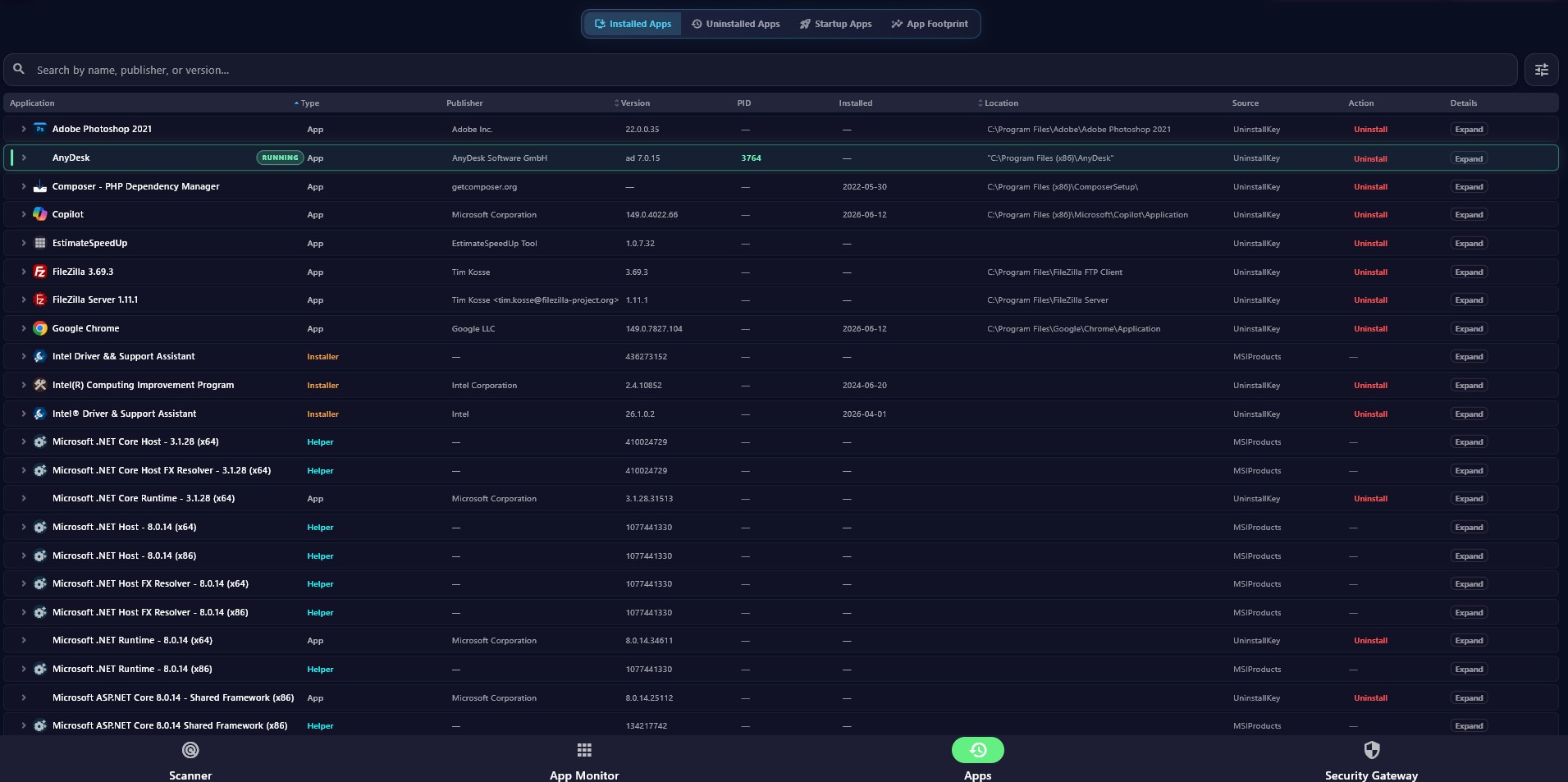Screen dimensions: 1568x782
Task: Switch to the Uninstalled Apps tab
Action: point(735,24)
